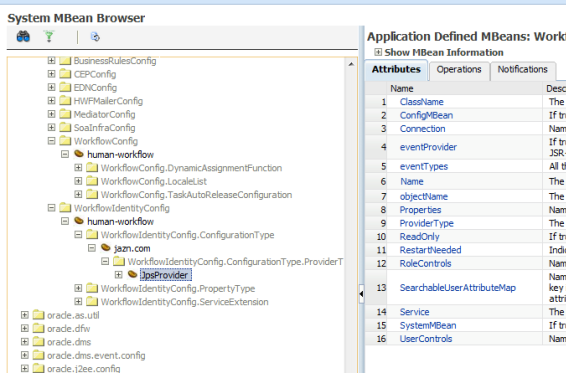The width and height of the screenshot is (566, 373).
Task: Expand the EDNConfig node
Action: pos(51,87)
